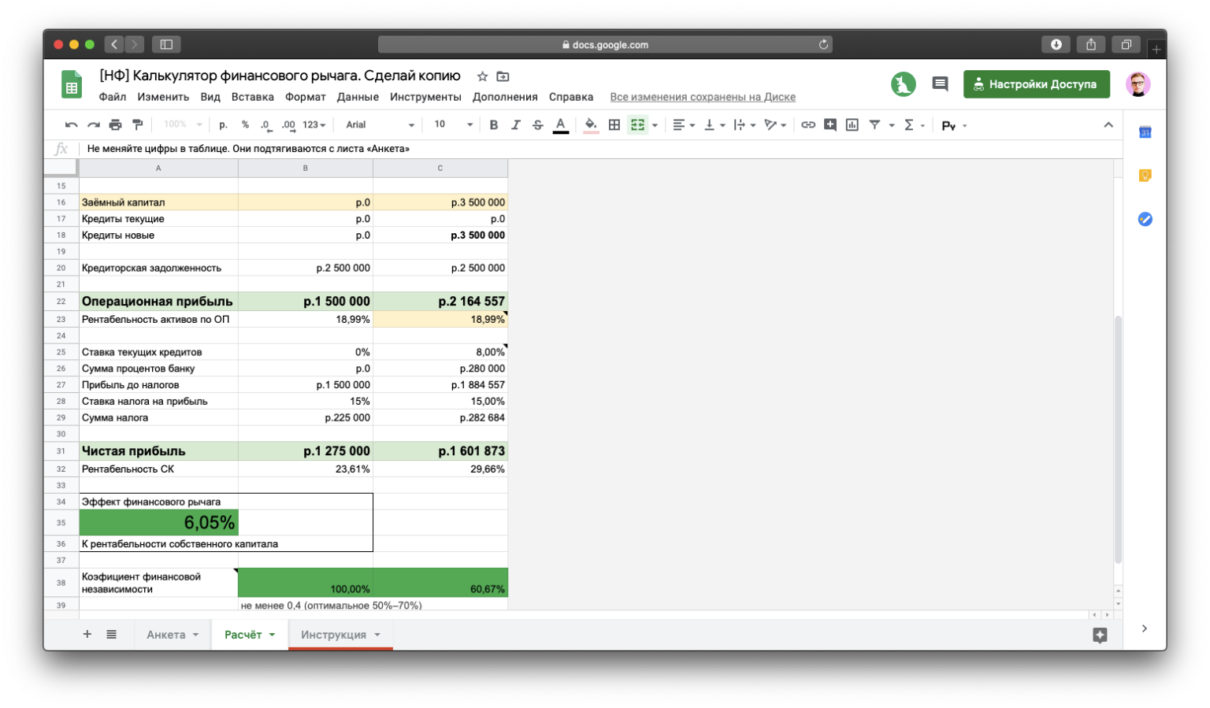Image resolution: width=1210 pixels, height=708 pixels.
Task: Click the undo arrow icon
Action: coord(71,125)
